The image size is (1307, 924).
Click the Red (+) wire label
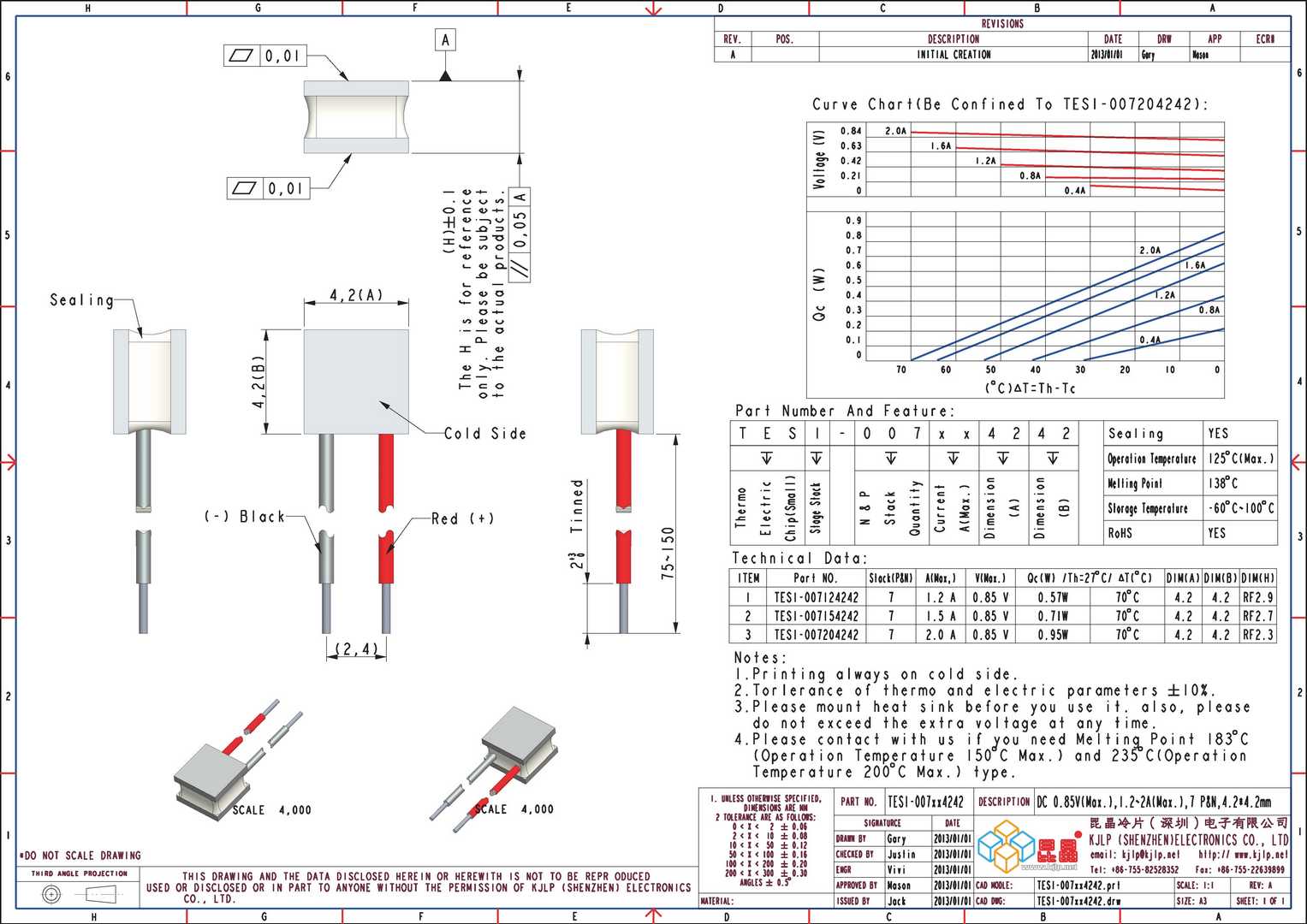[462, 518]
